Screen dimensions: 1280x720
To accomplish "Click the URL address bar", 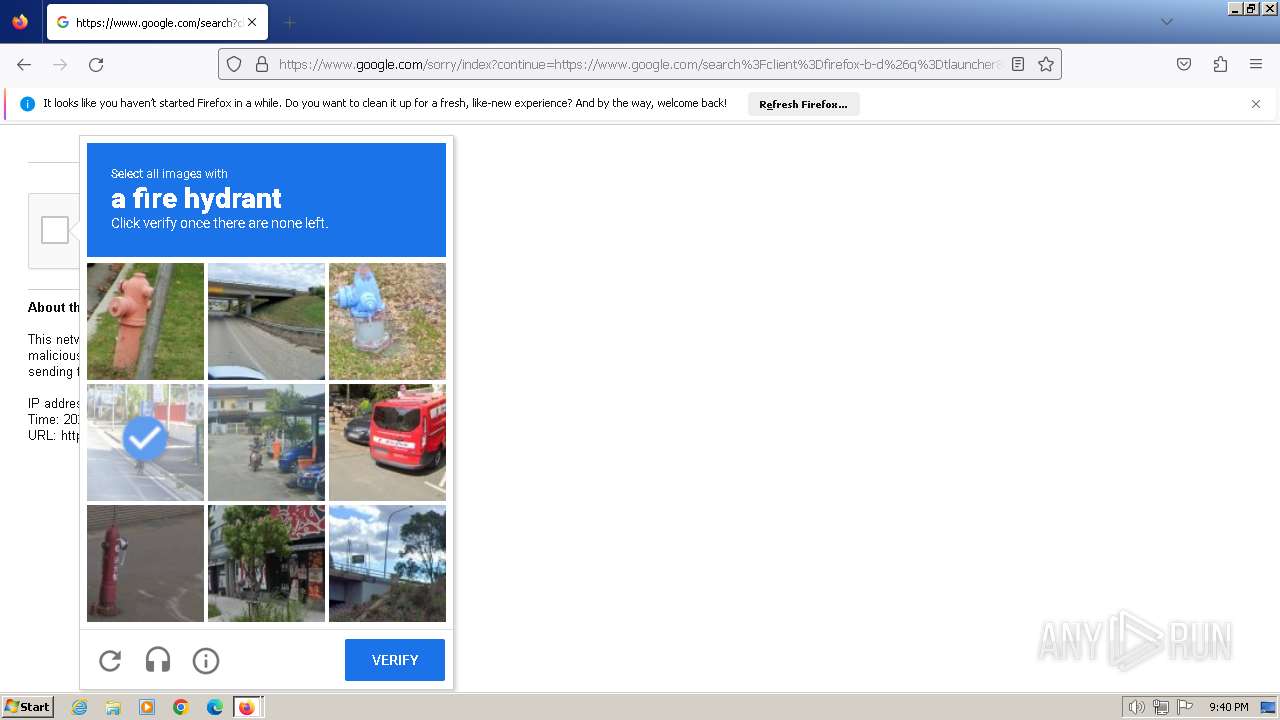I will [x=638, y=64].
